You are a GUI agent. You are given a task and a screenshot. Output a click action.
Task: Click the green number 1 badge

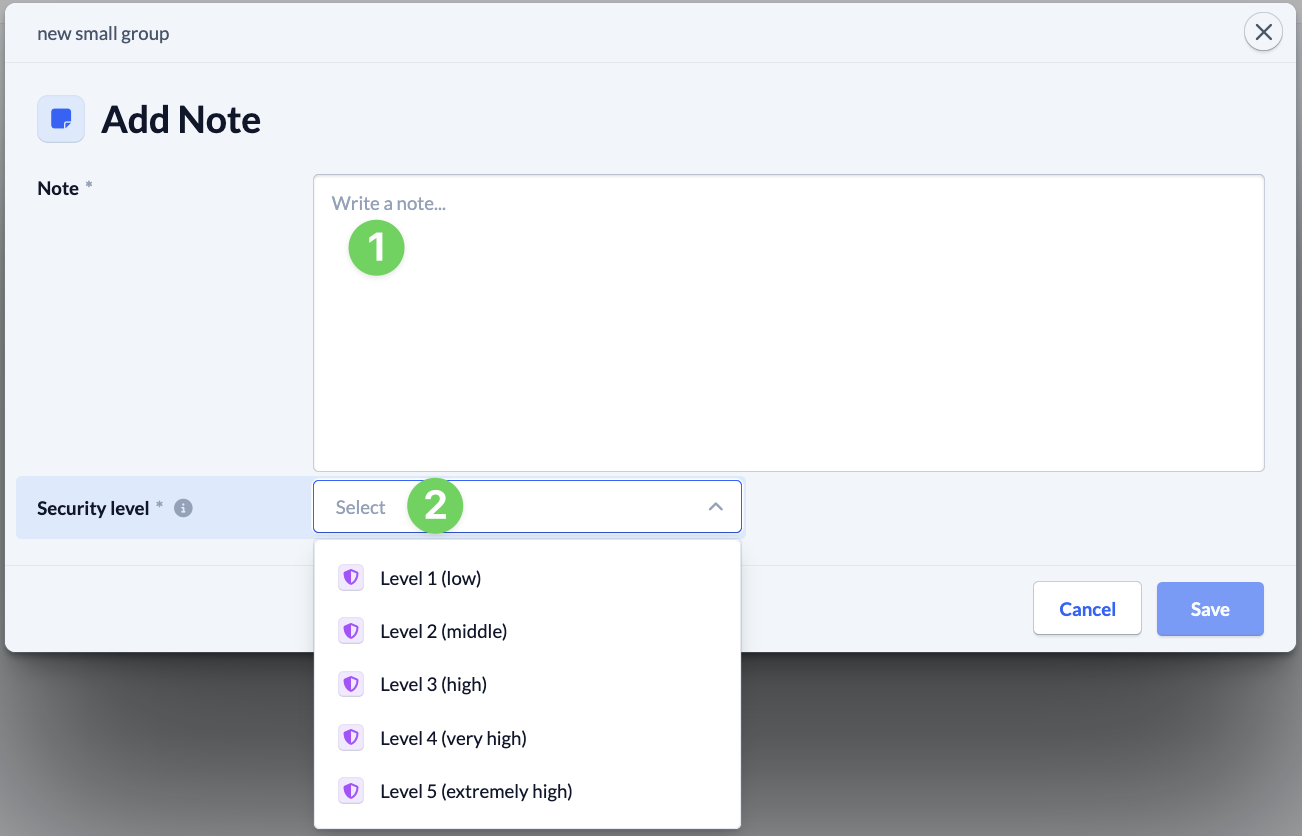[376, 247]
